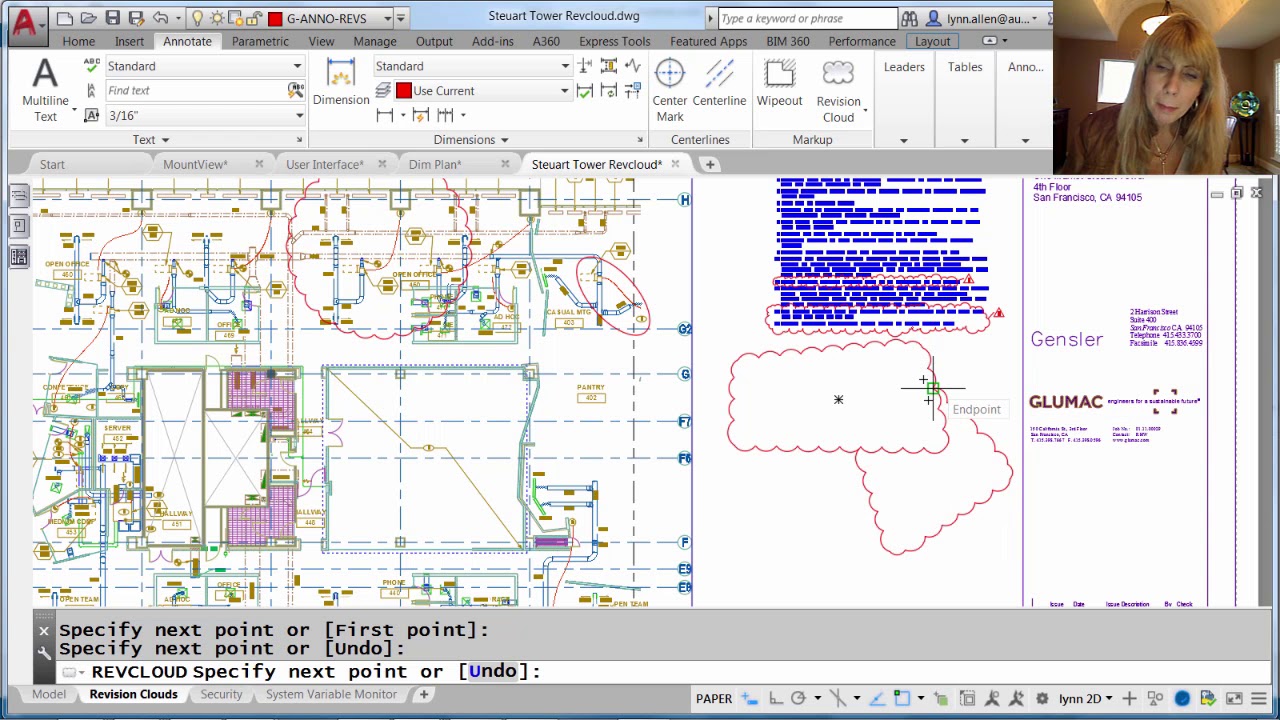Click the New drawing icon

point(65,18)
